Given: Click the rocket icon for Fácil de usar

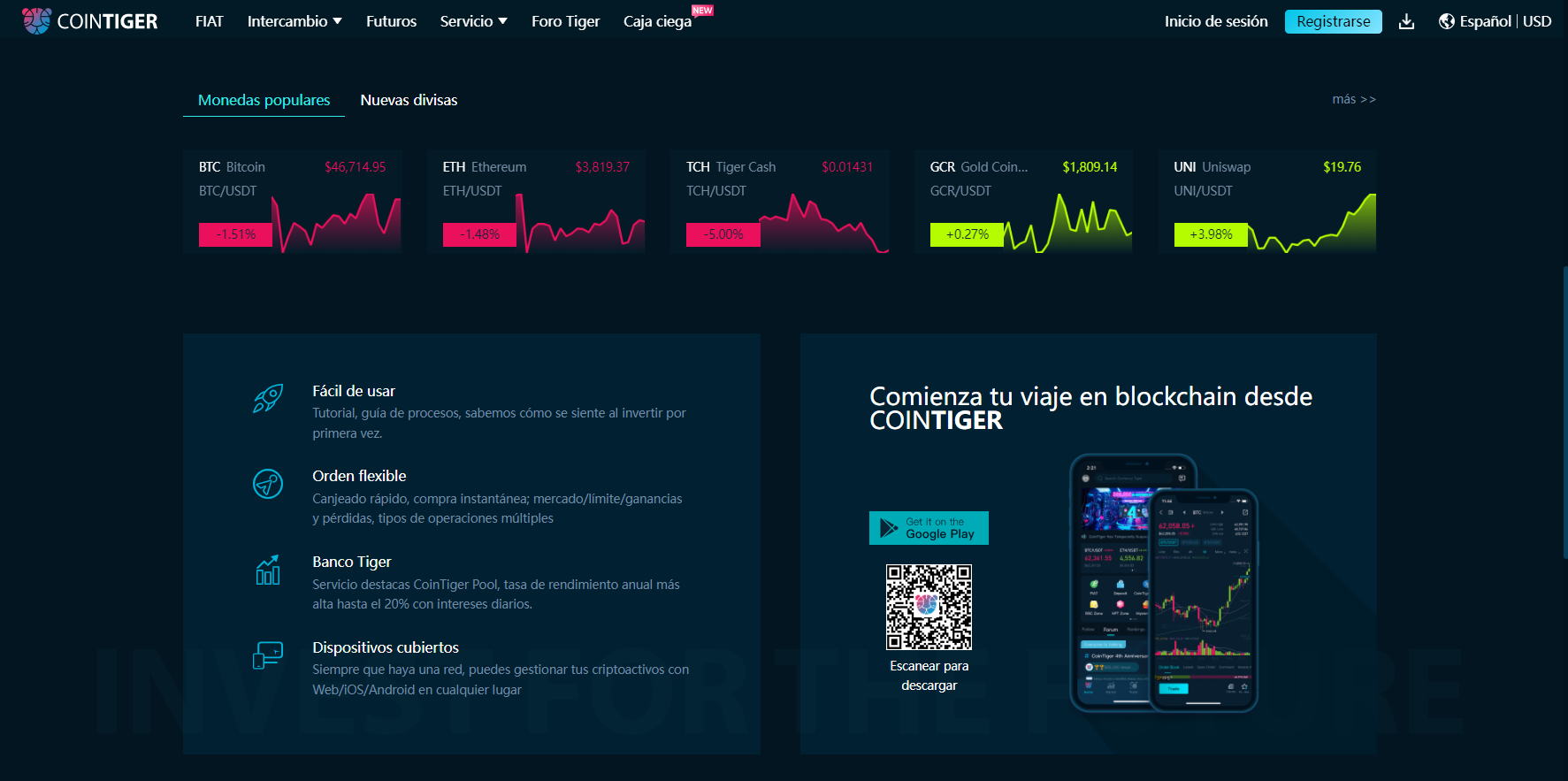Looking at the screenshot, I should [268, 398].
